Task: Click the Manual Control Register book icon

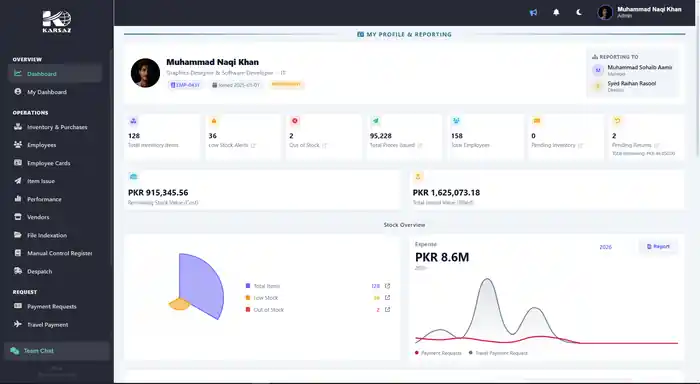Action: (18, 253)
